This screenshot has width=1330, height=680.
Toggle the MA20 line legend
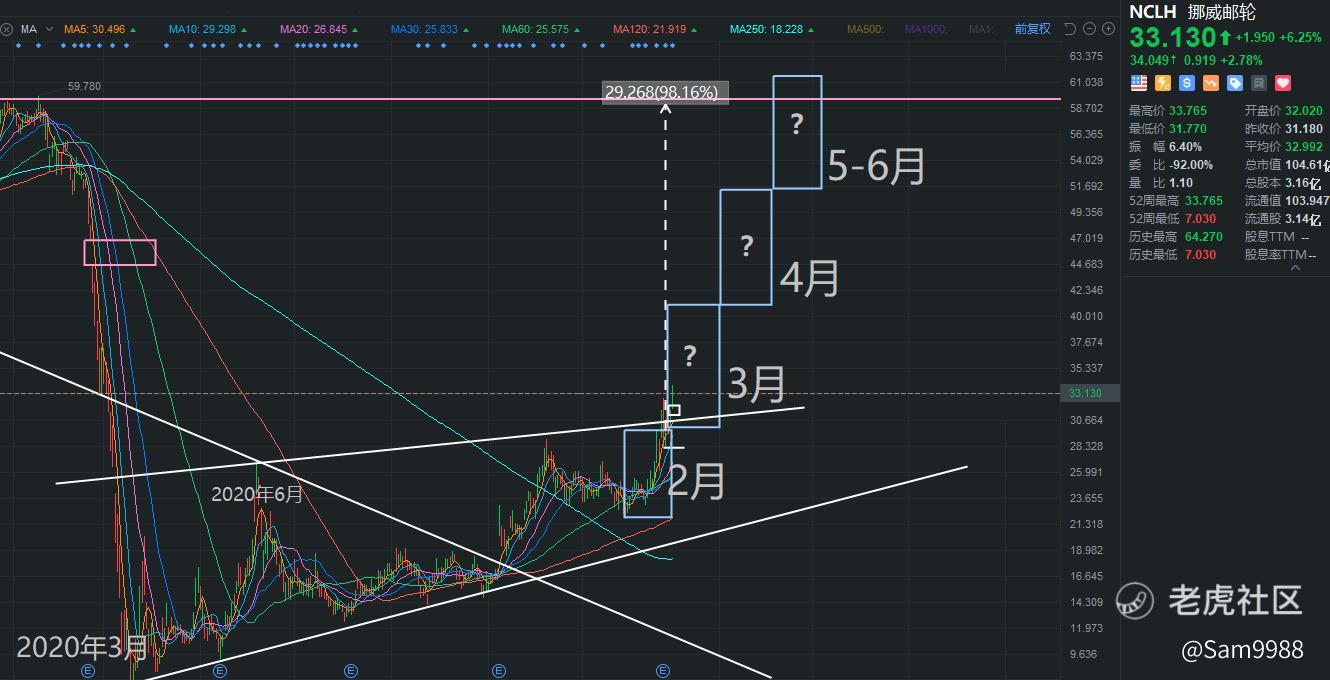click(x=313, y=29)
